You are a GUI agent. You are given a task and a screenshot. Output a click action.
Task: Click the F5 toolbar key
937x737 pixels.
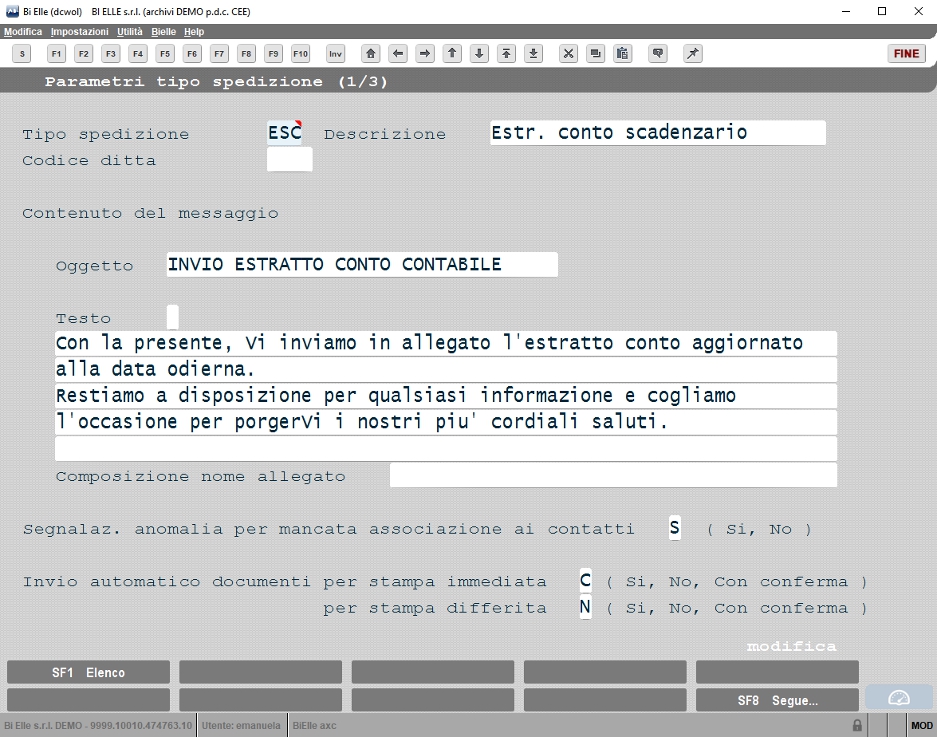pos(165,54)
